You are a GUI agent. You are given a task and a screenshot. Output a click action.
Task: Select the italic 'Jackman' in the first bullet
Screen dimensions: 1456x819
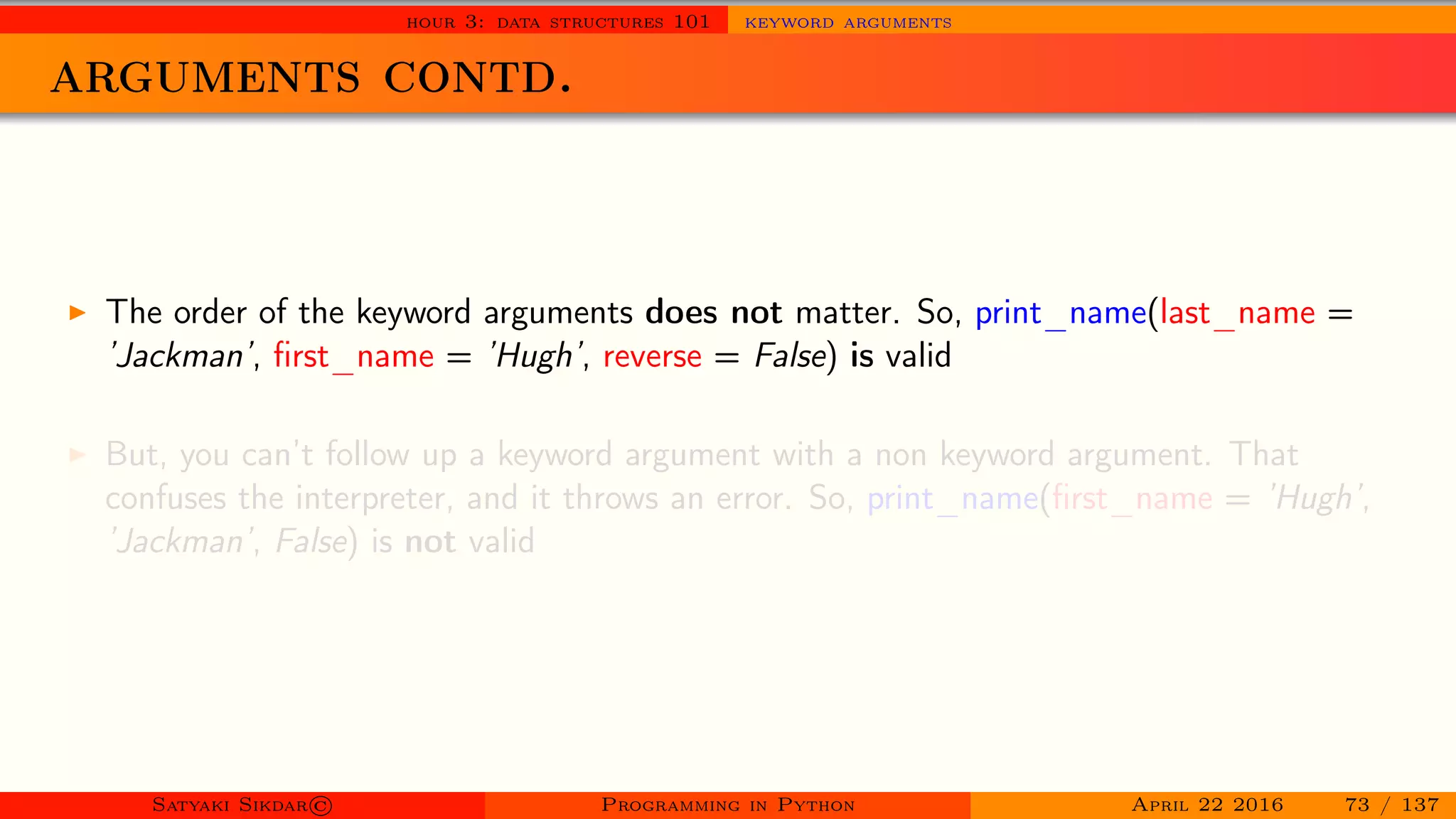(178, 356)
